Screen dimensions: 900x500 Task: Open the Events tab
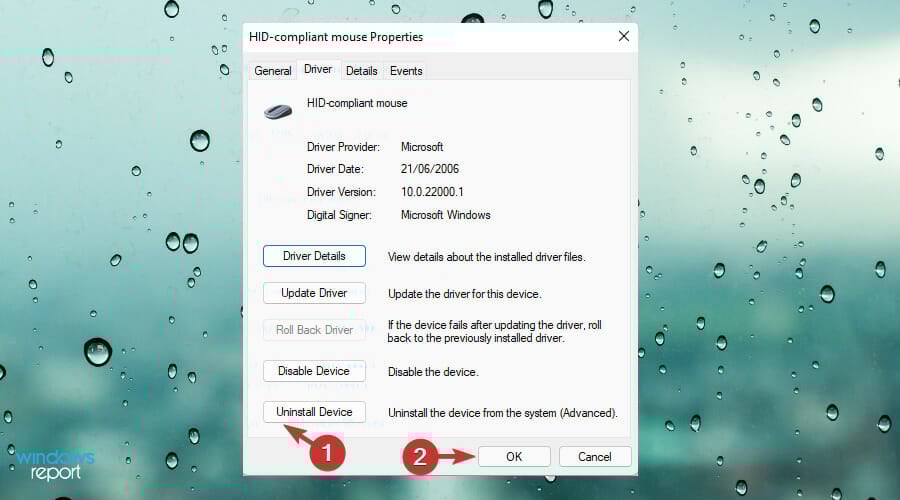click(x=406, y=71)
